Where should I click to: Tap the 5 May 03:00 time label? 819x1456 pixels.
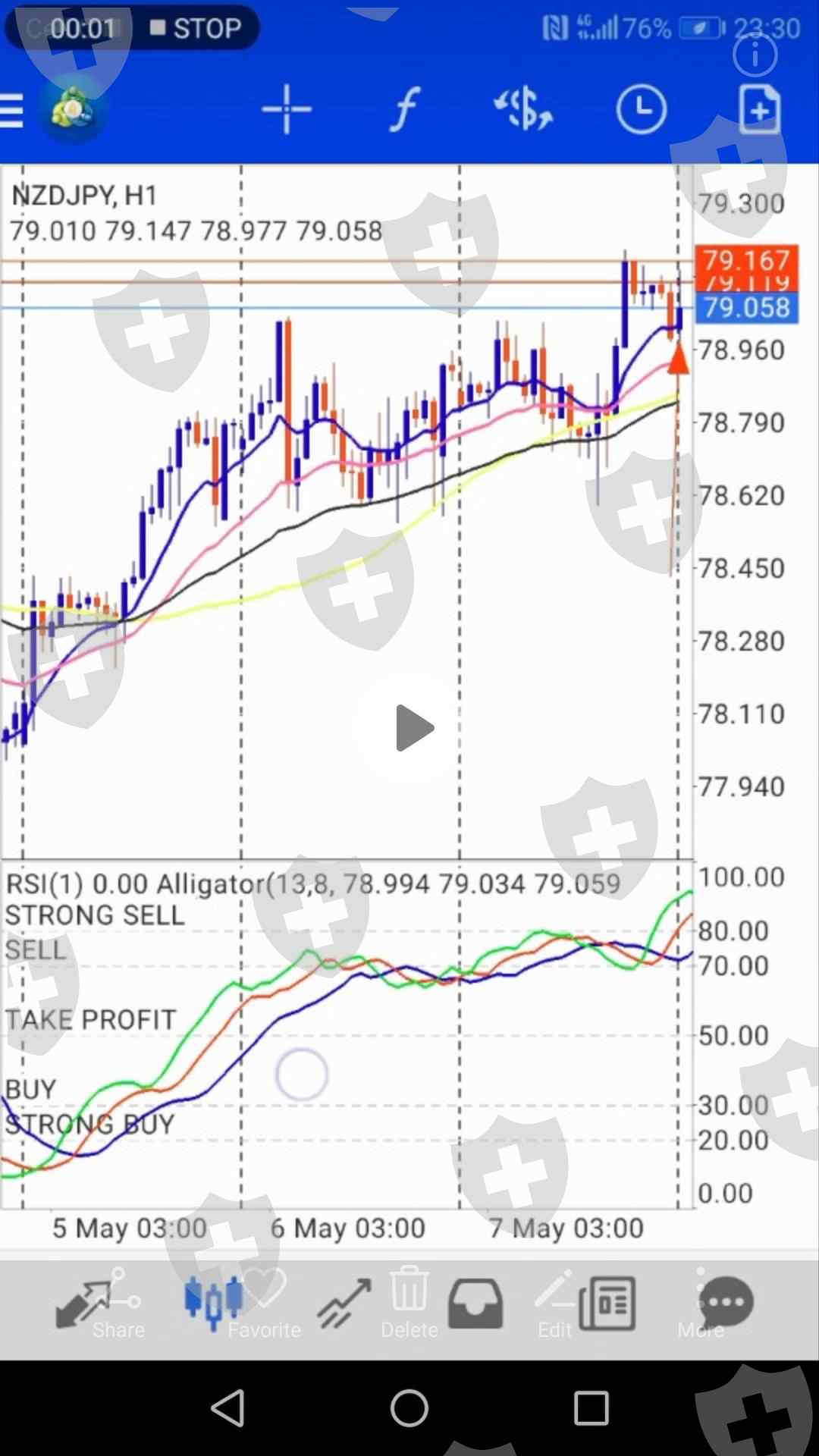pyautogui.click(x=129, y=1228)
